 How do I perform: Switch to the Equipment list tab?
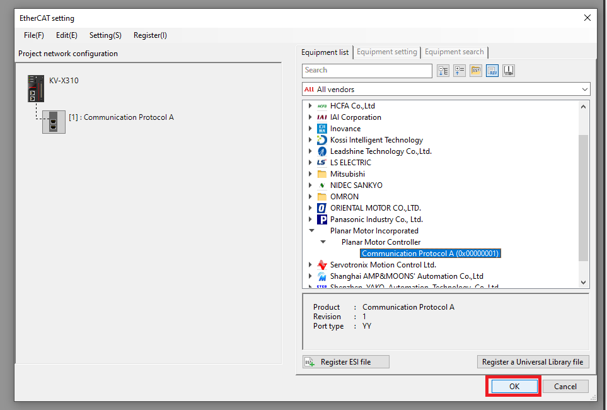point(325,52)
